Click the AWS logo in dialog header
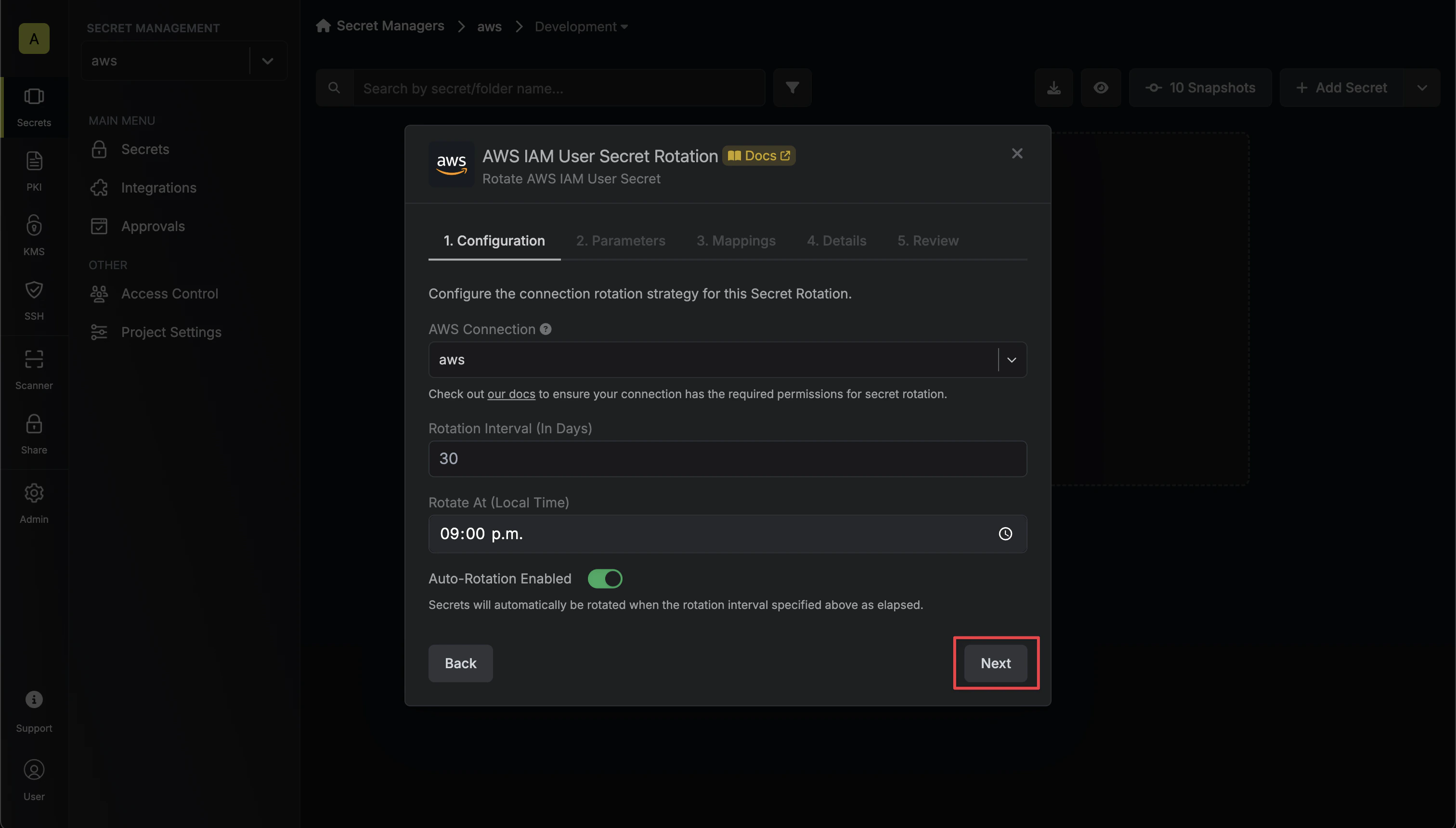Image resolution: width=1456 pixels, height=828 pixels. tap(452, 164)
